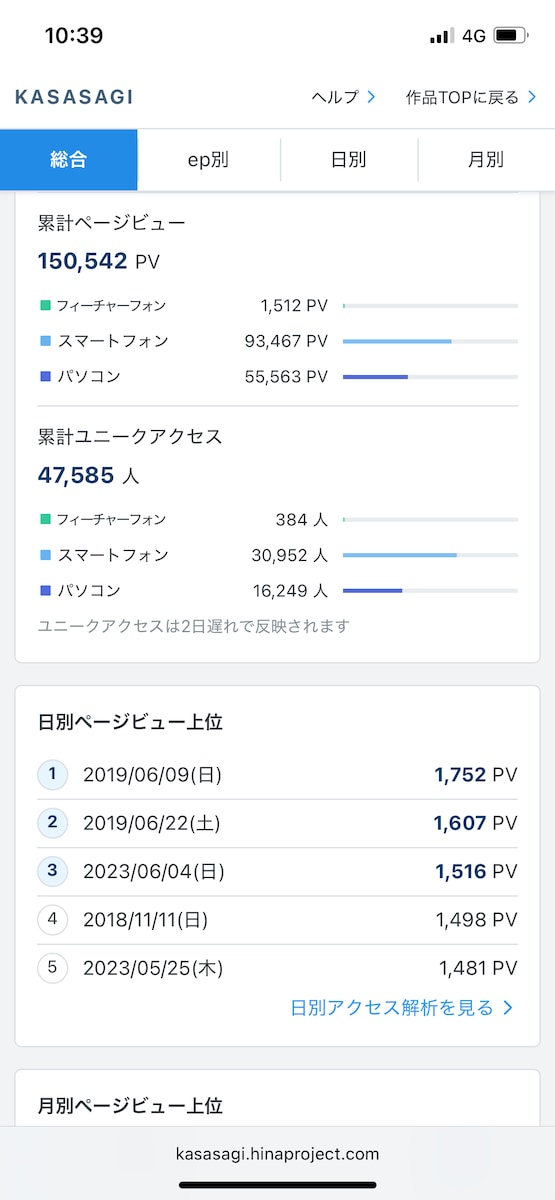Tap the kasasagi.hinaproject.com address bar

(277, 1154)
